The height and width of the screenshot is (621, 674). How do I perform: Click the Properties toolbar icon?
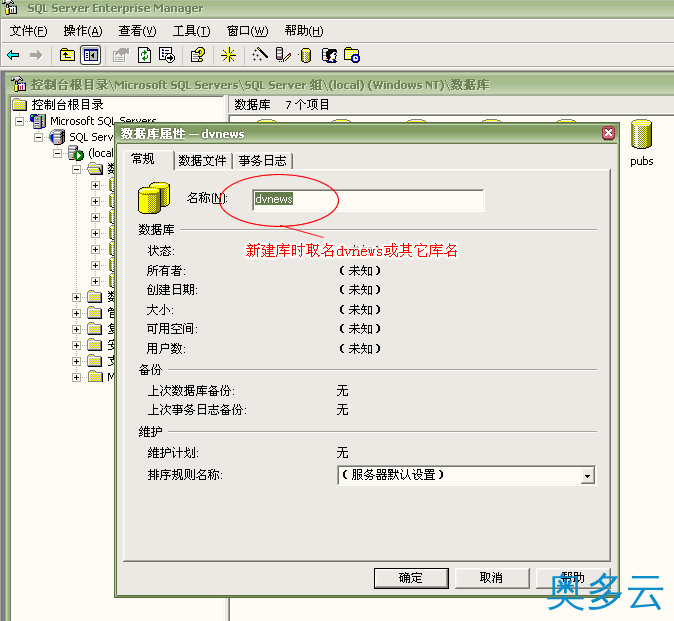121,55
